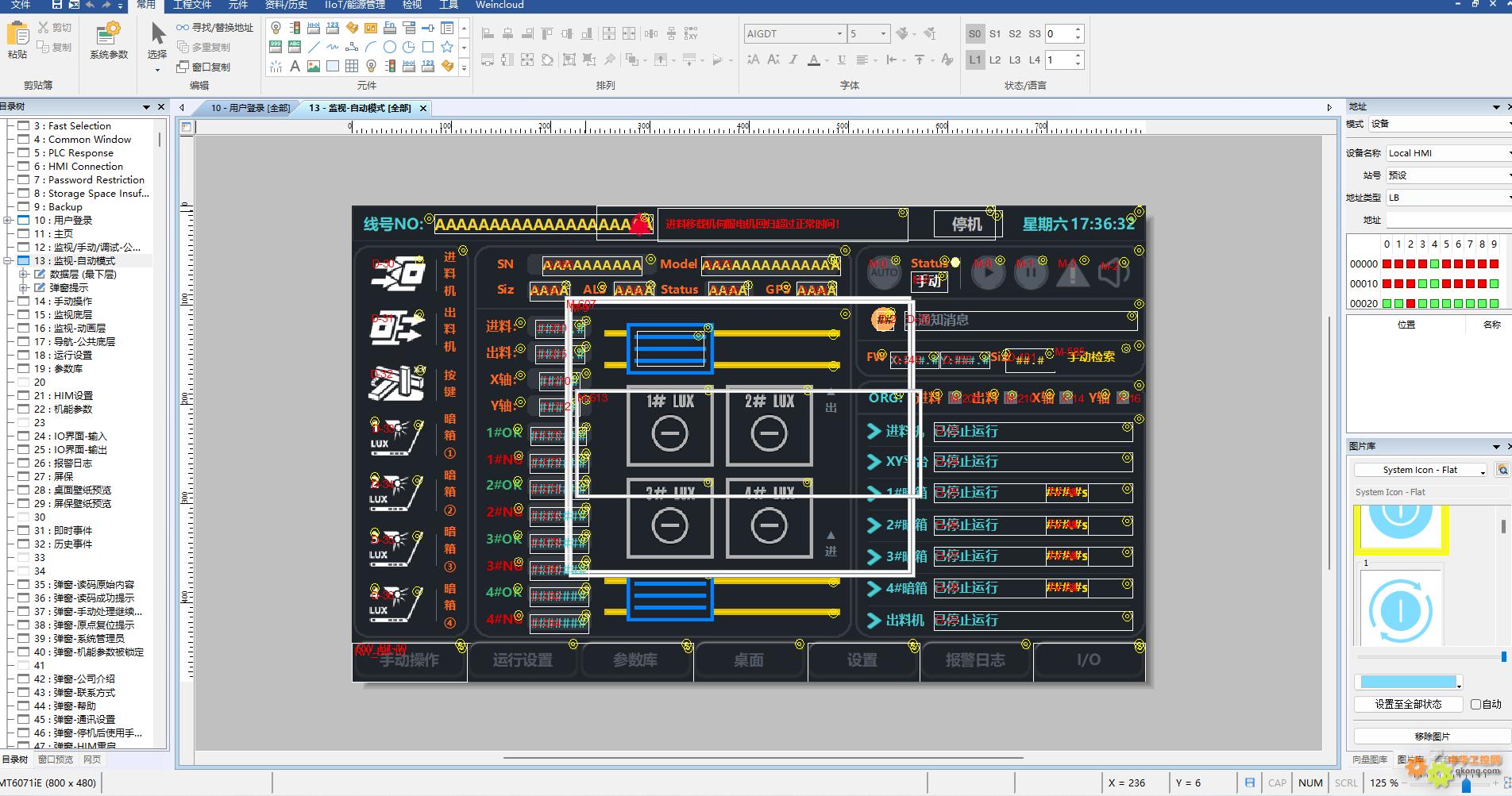Click the italic font icon

[x=793, y=60]
